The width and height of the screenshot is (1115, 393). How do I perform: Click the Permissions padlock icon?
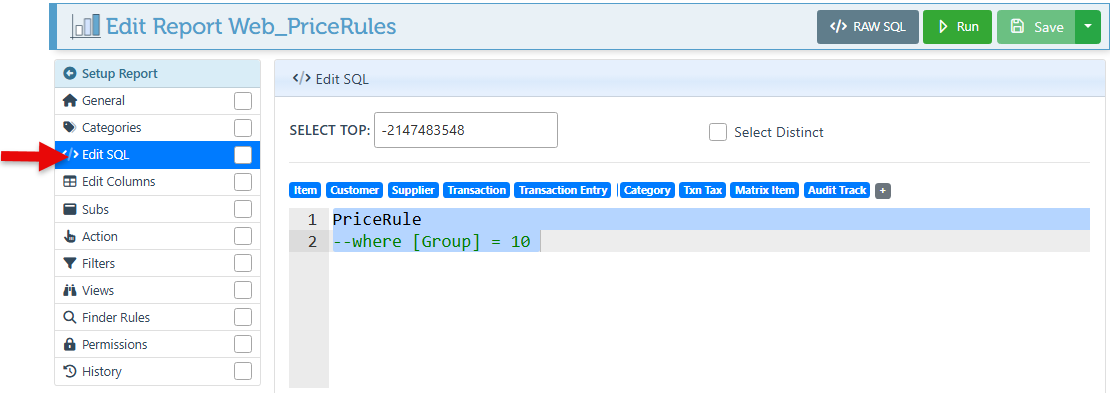tap(70, 344)
